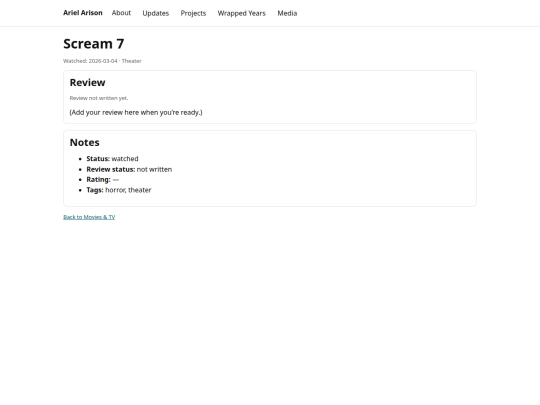Select the 'Status: watched' list item
This screenshot has height=405, width=540.
click(x=112, y=159)
